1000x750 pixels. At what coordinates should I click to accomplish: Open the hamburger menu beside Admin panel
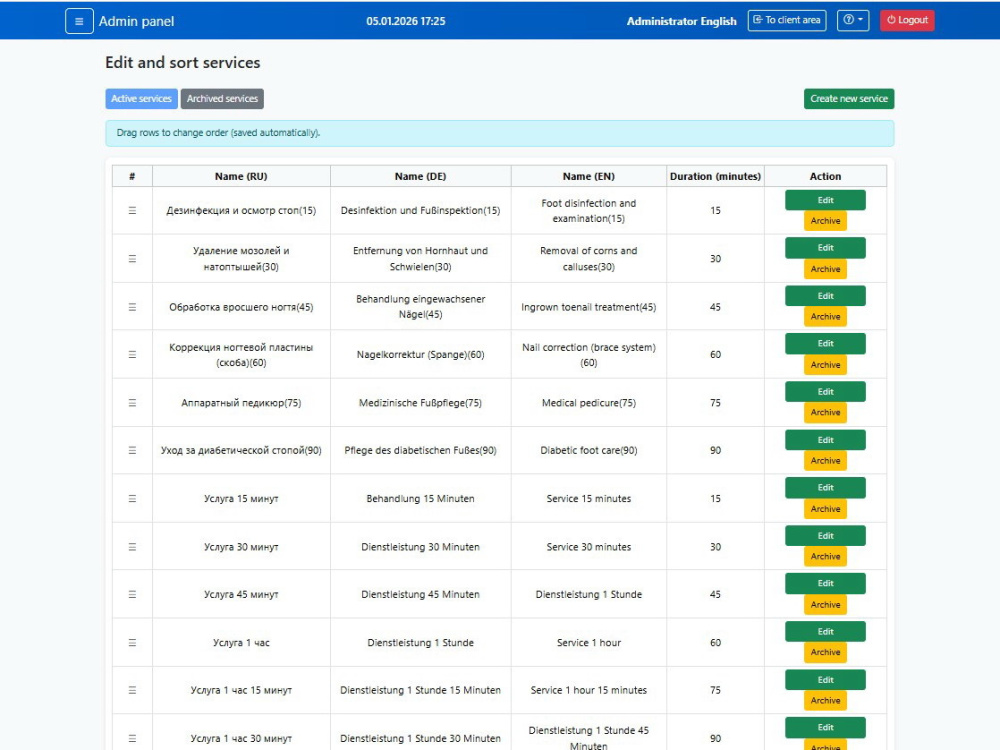pyautogui.click(x=79, y=21)
